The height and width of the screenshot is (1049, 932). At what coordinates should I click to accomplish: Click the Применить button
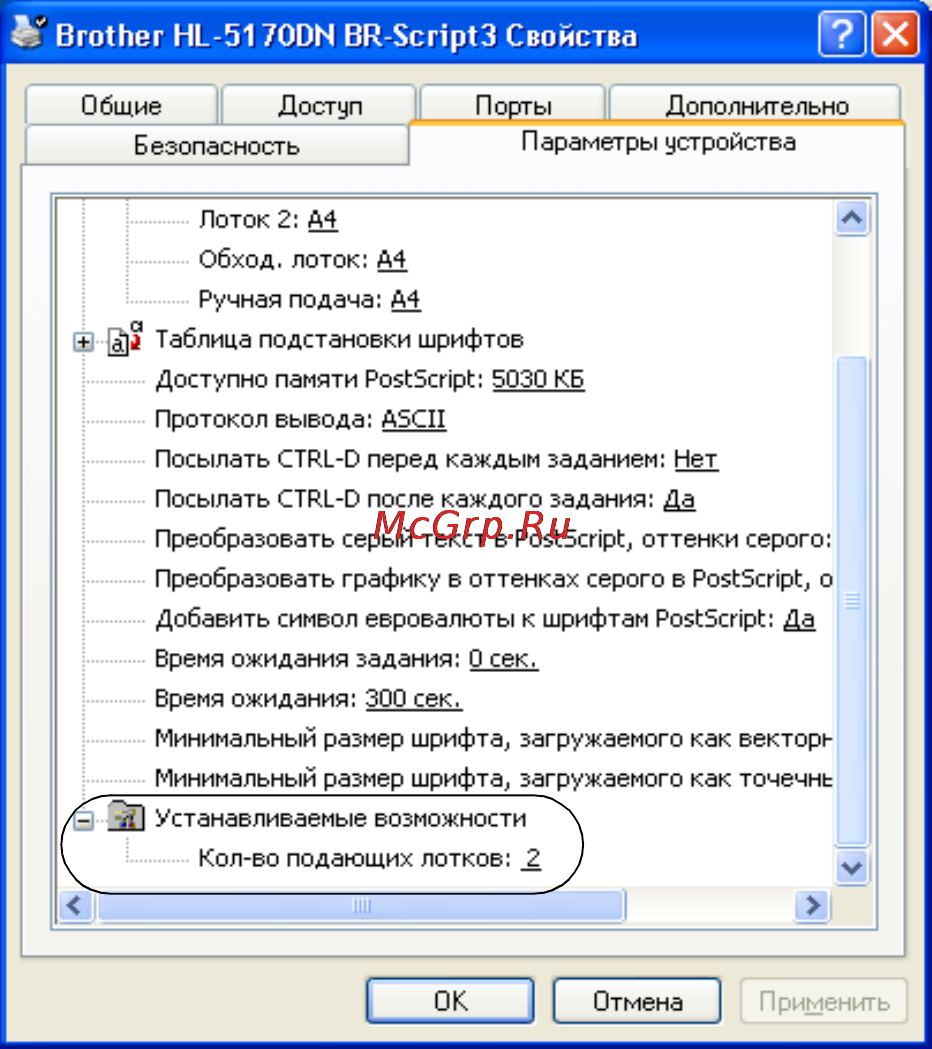(x=824, y=1001)
